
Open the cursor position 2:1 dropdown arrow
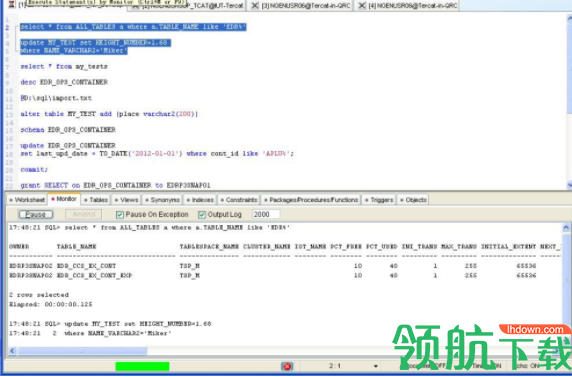pyautogui.click(x=376, y=366)
